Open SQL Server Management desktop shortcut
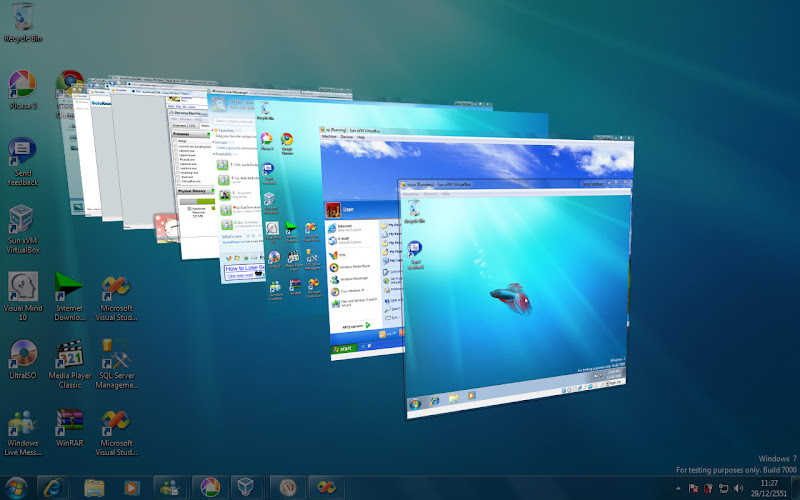Image resolution: width=800 pixels, height=500 pixels. pyautogui.click(x=116, y=364)
